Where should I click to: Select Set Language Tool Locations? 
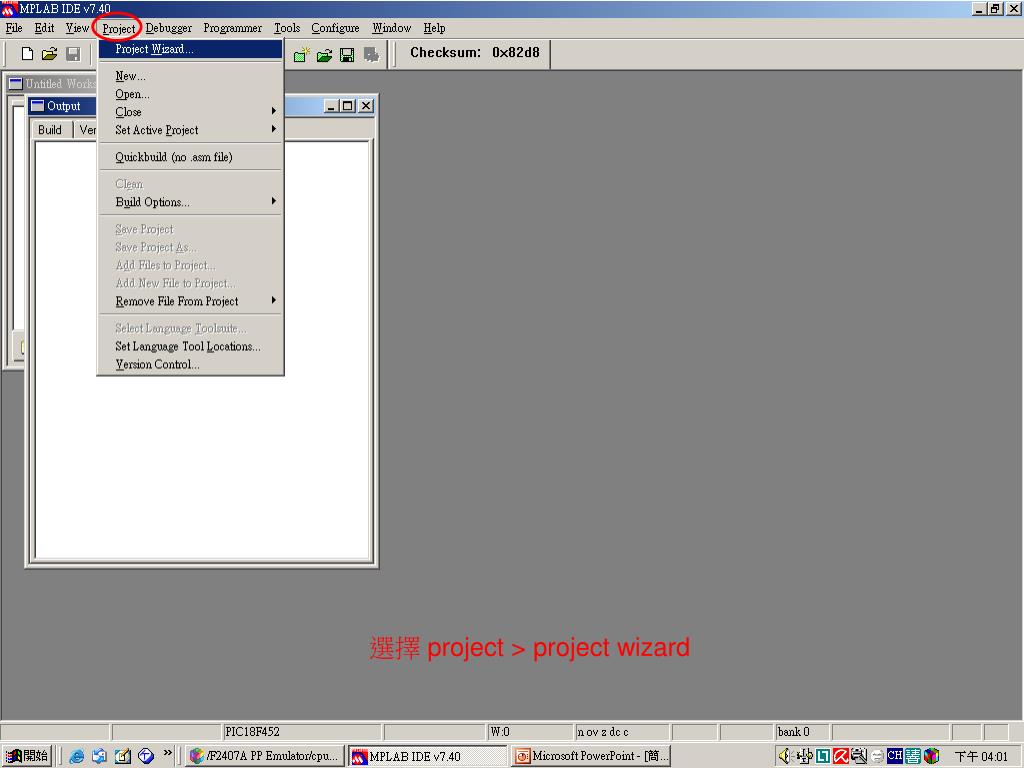(x=190, y=346)
